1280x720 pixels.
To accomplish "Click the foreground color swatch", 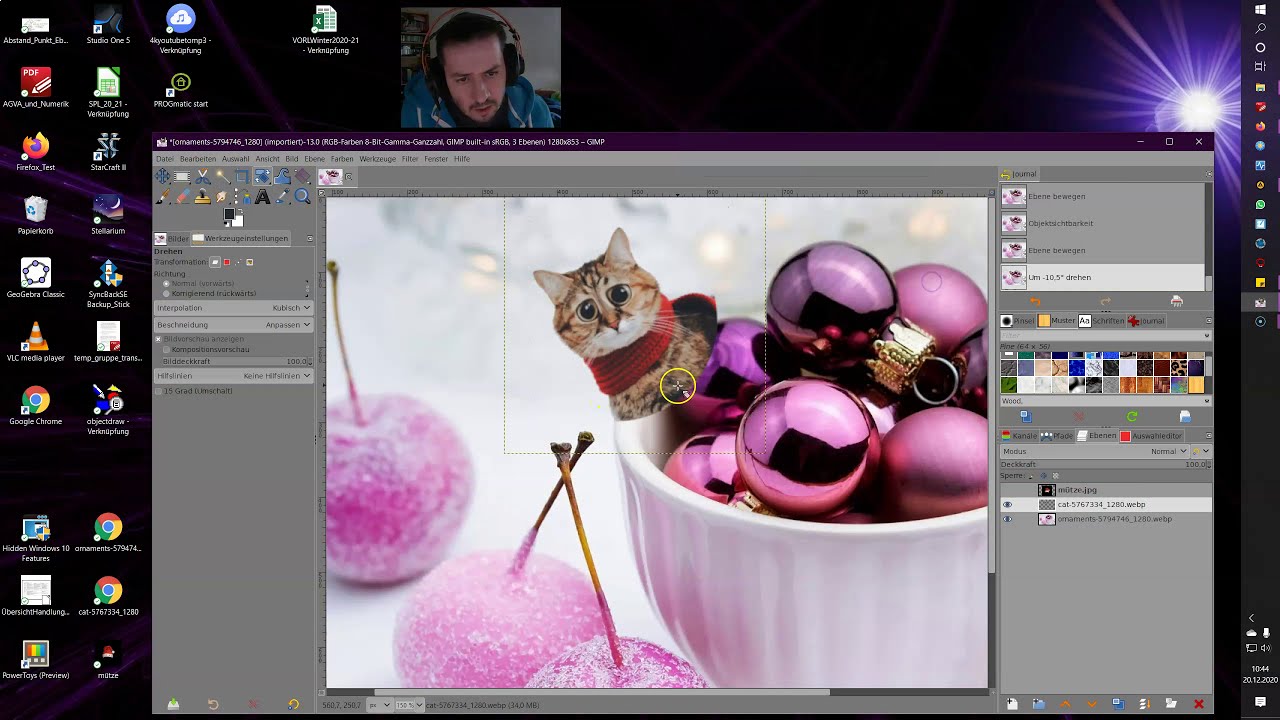I will coord(229,213).
